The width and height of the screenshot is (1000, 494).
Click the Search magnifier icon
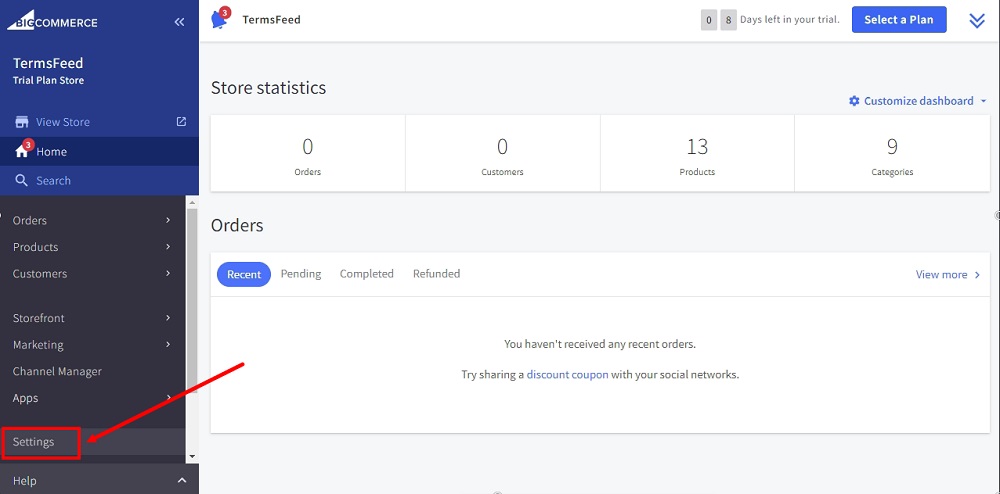[x=22, y=180]
